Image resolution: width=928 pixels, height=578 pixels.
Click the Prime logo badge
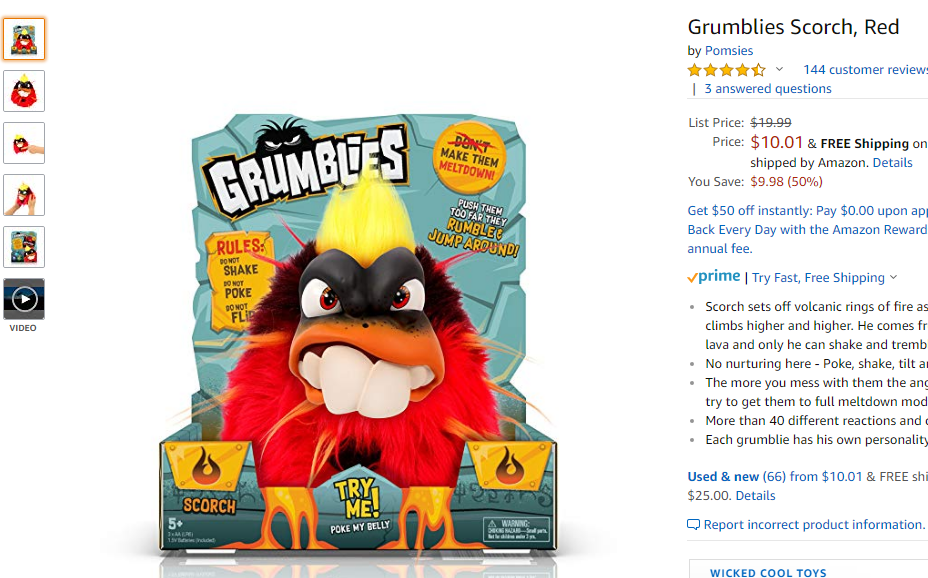click(x=714, y=276)
